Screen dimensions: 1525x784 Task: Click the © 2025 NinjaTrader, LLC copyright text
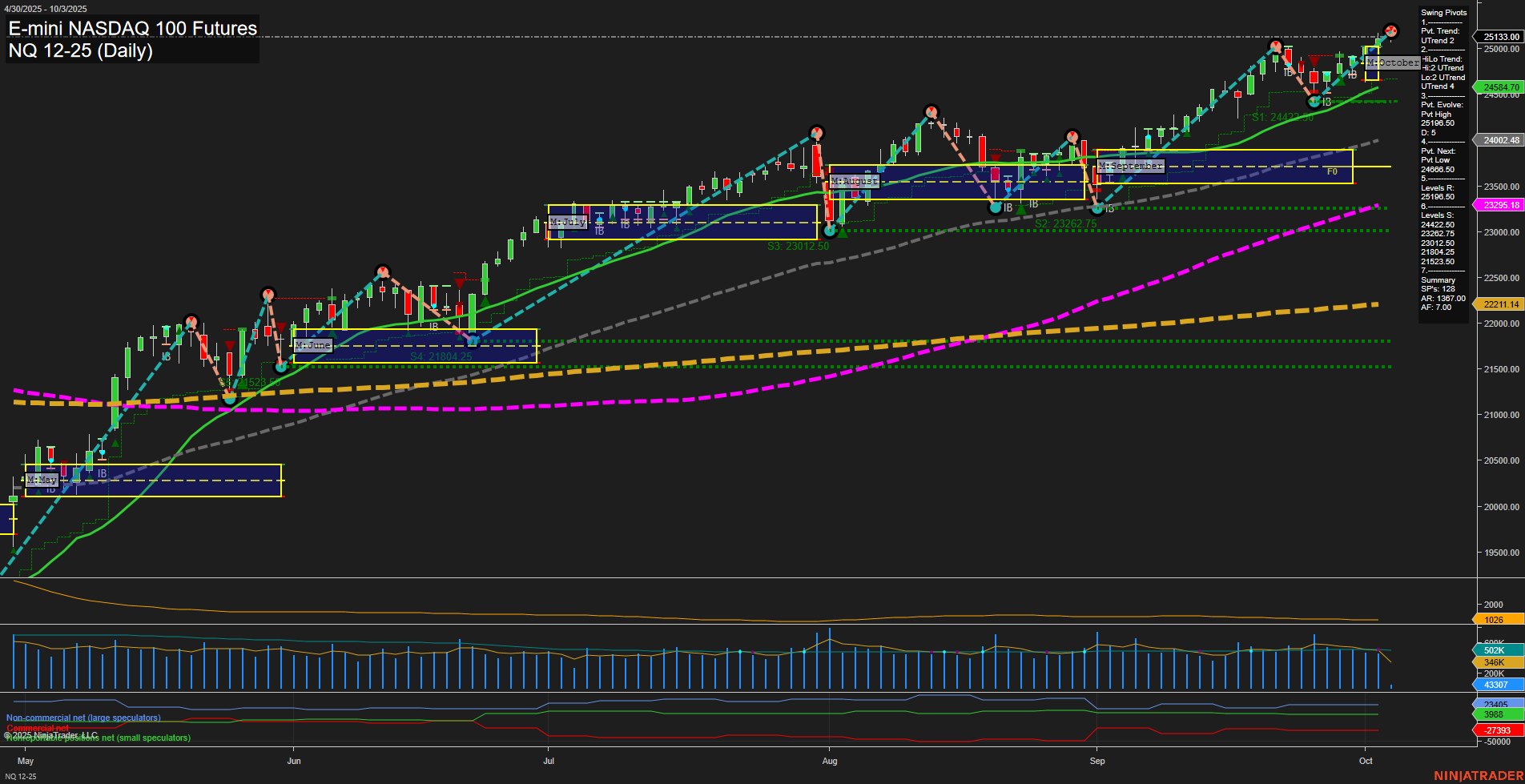52,734
